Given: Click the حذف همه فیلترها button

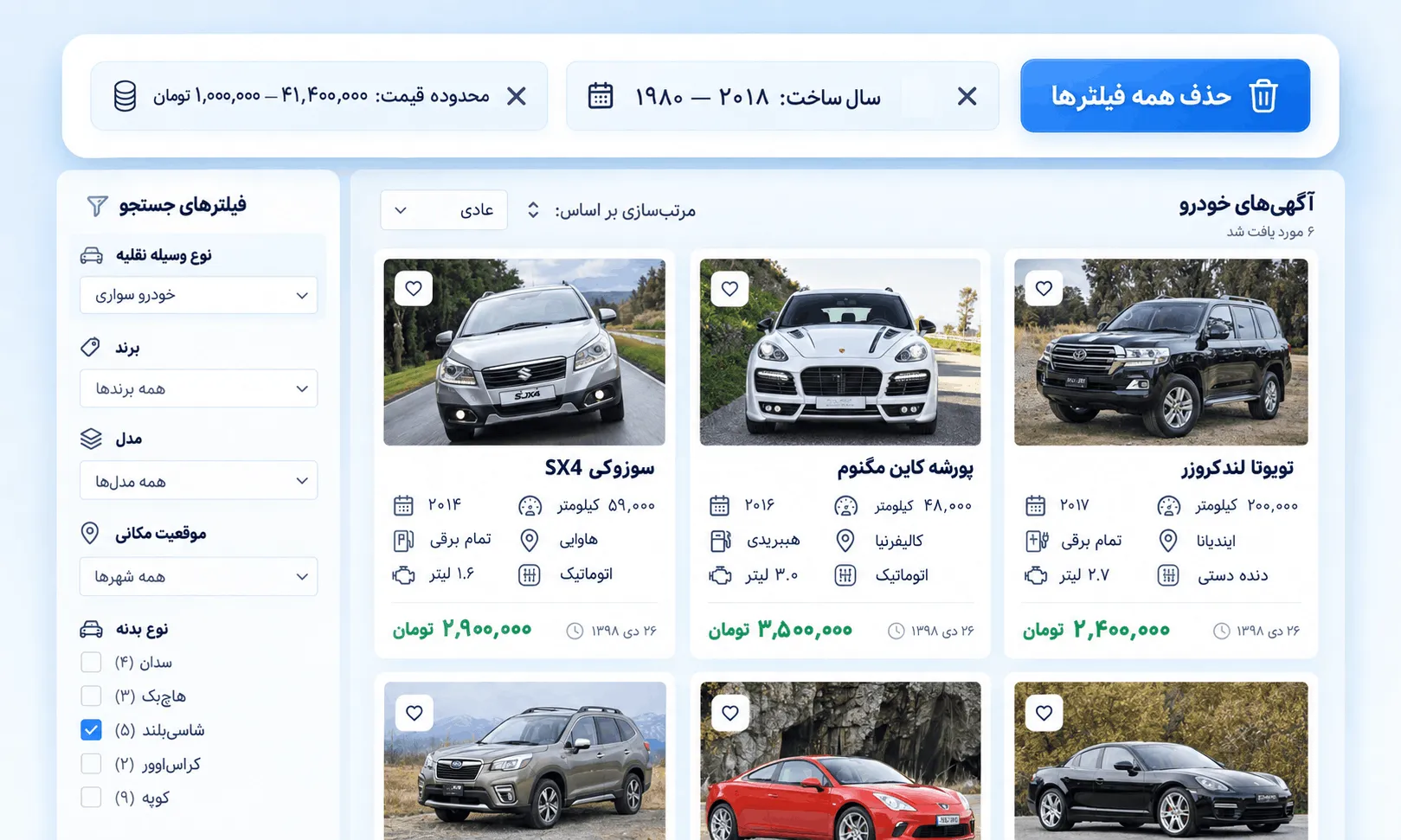Looking at the screenshot, I should pyautogui.click(x=1165, y=95).
